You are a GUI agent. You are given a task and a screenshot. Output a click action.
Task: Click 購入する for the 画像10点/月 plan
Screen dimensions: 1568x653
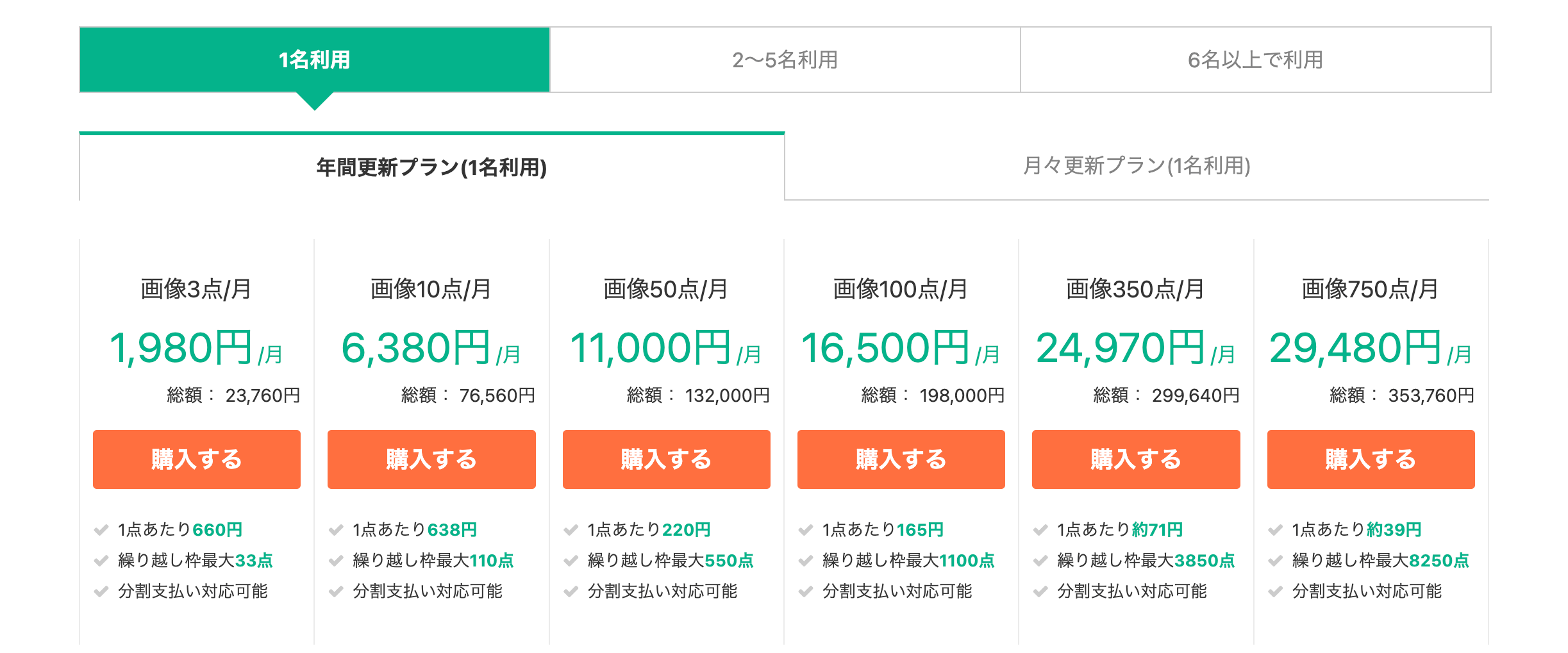[x=431, y=459]
